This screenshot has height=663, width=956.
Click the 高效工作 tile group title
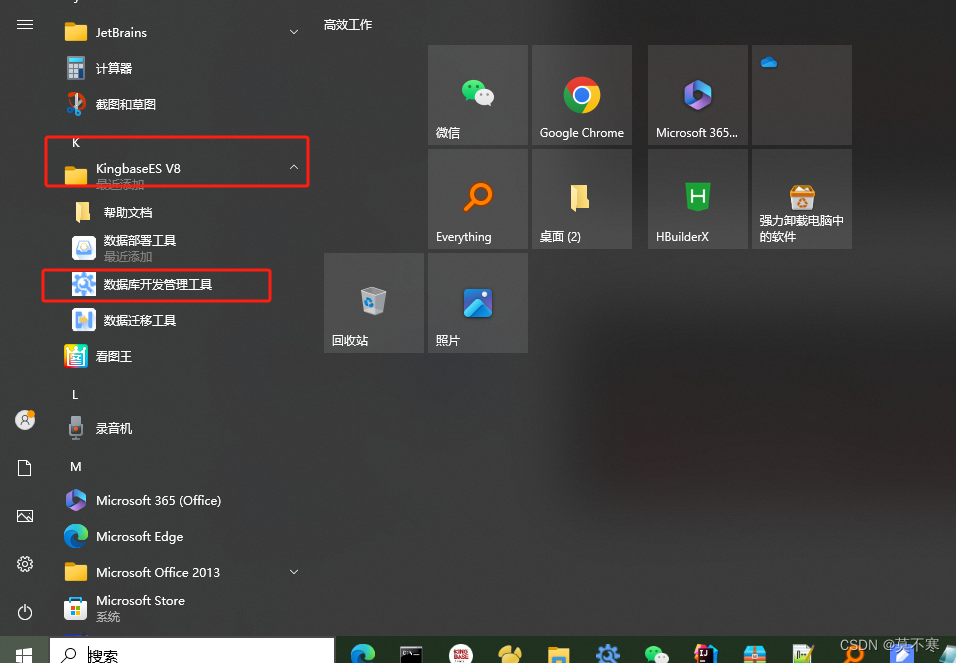pyautogui.click(x=348, y=24)
